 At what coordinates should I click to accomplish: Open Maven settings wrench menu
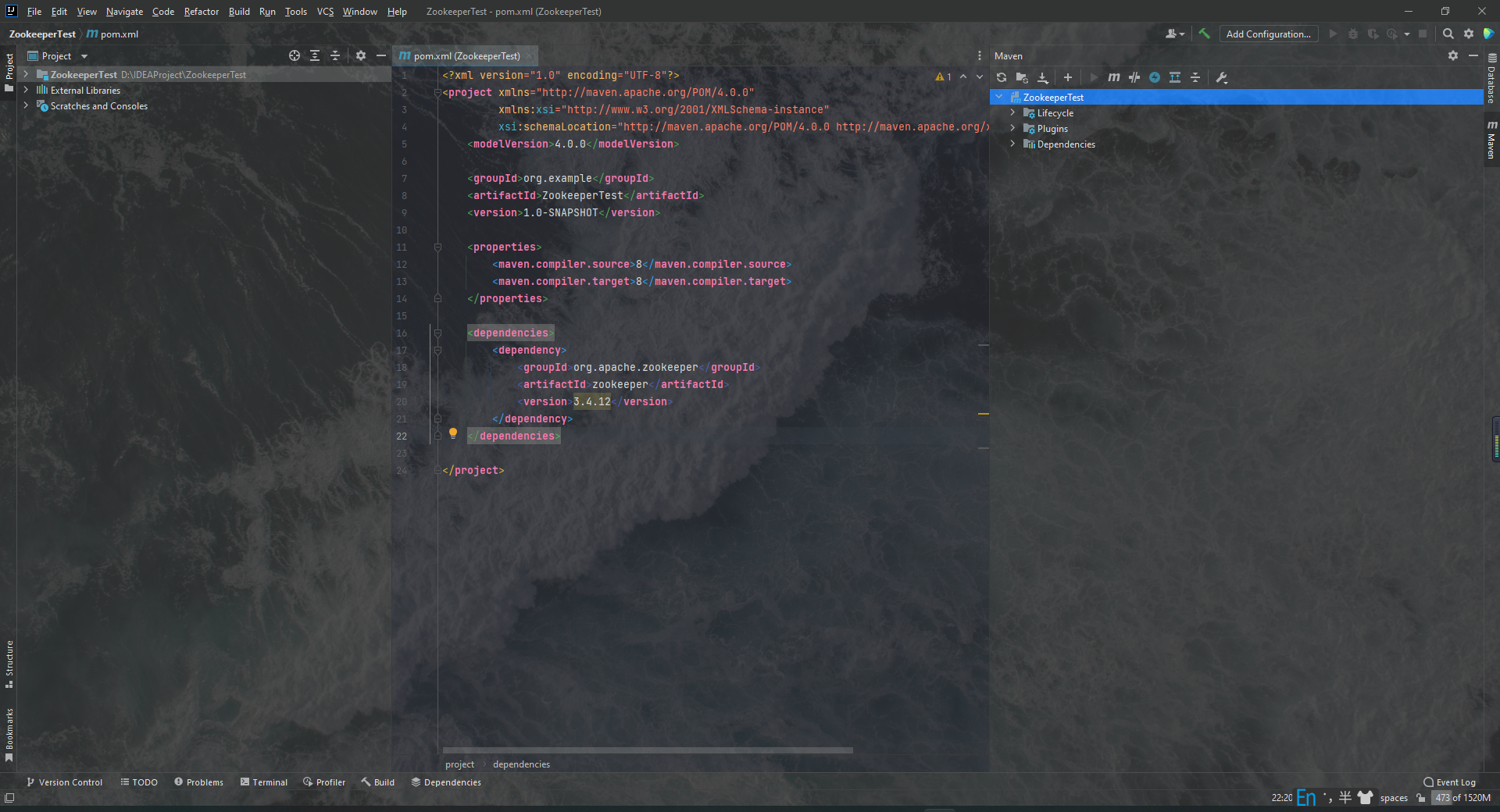(1222, 77)
